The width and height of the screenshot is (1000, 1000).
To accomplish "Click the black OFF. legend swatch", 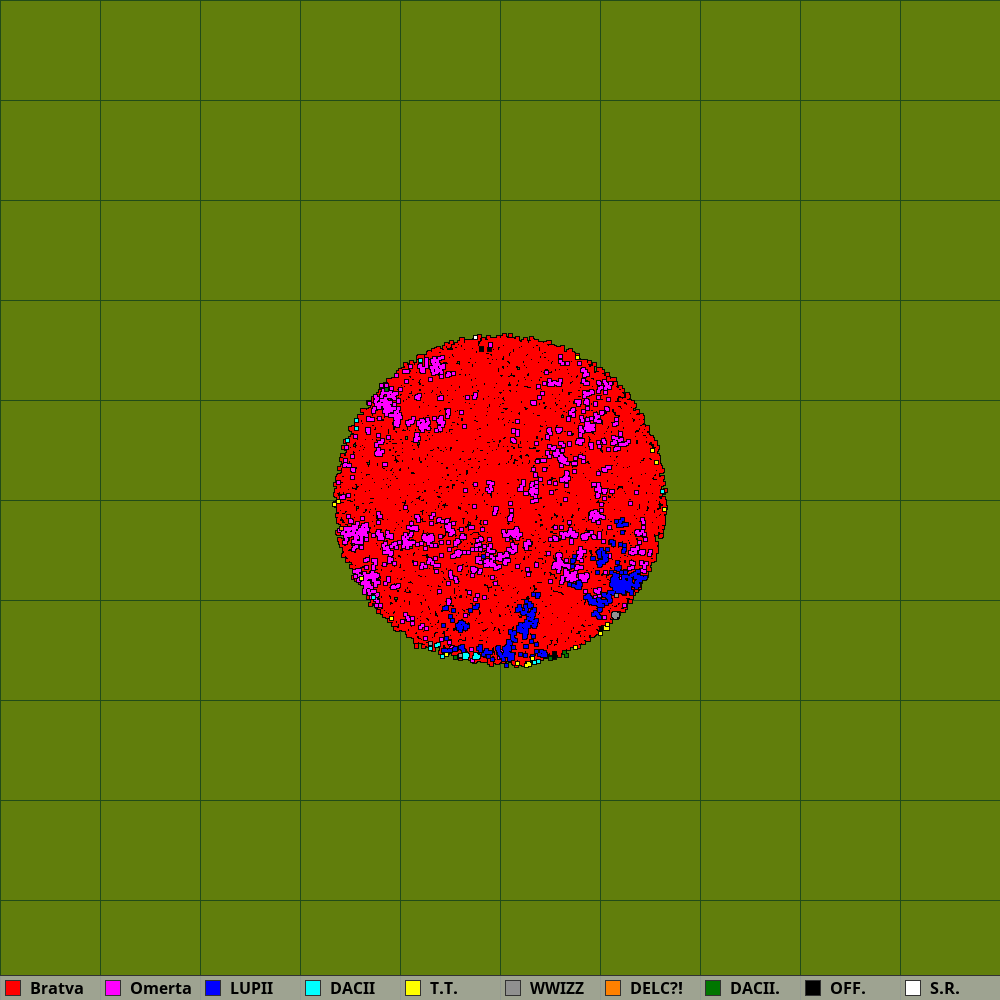I will (x=813, y=988).
